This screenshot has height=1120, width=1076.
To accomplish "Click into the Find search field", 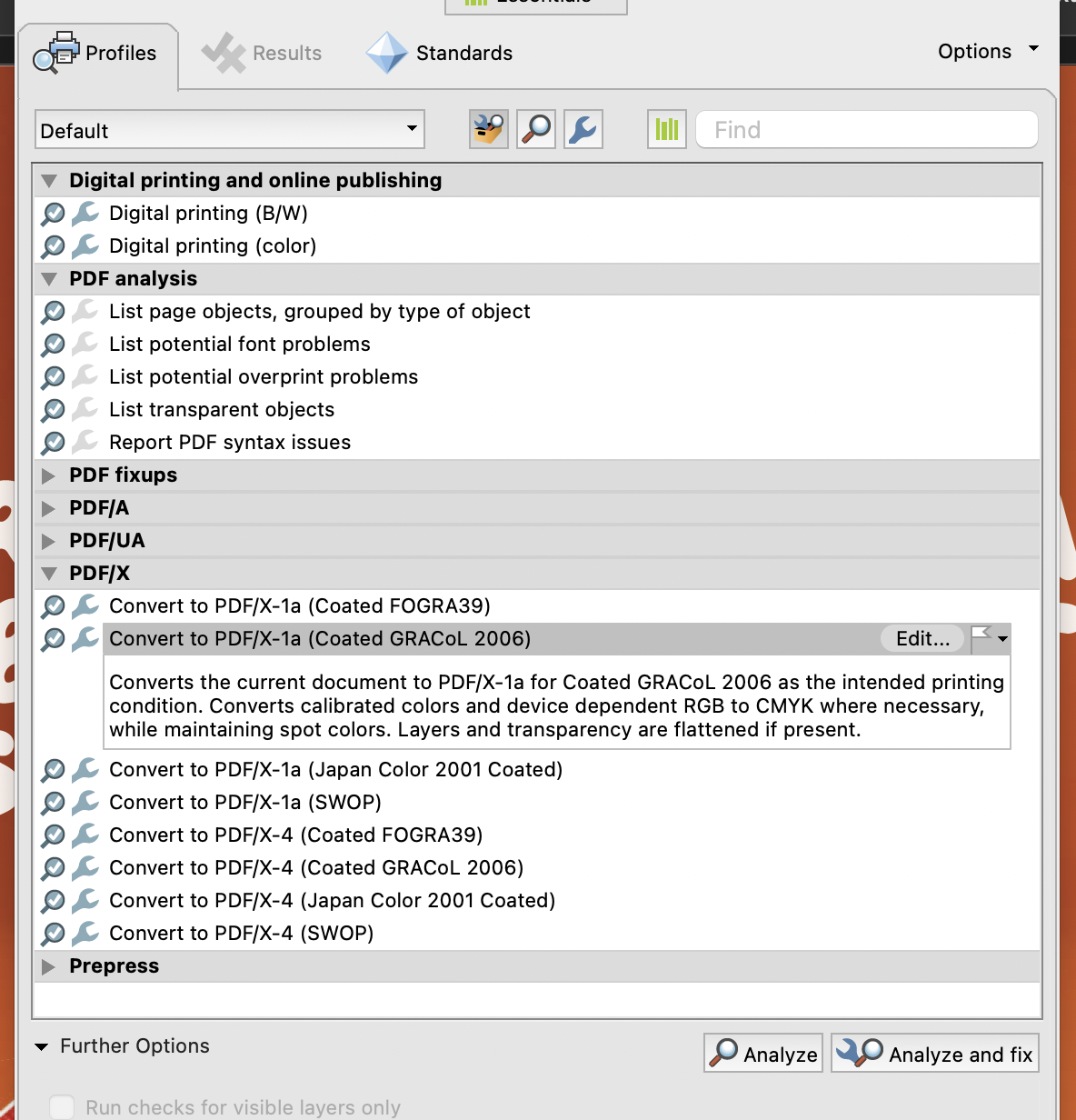I will [867, 130].
